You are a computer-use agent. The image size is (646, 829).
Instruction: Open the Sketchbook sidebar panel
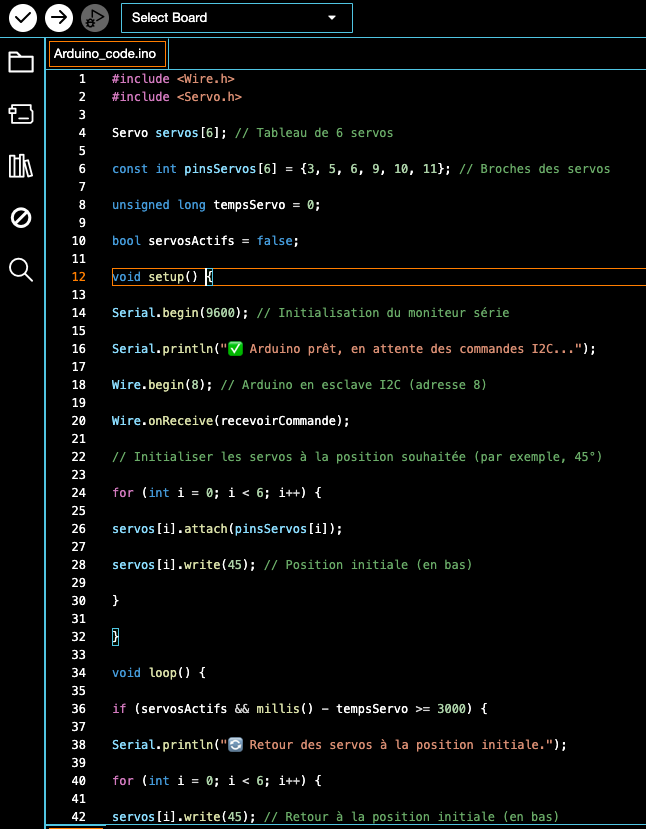coord(20,62)
